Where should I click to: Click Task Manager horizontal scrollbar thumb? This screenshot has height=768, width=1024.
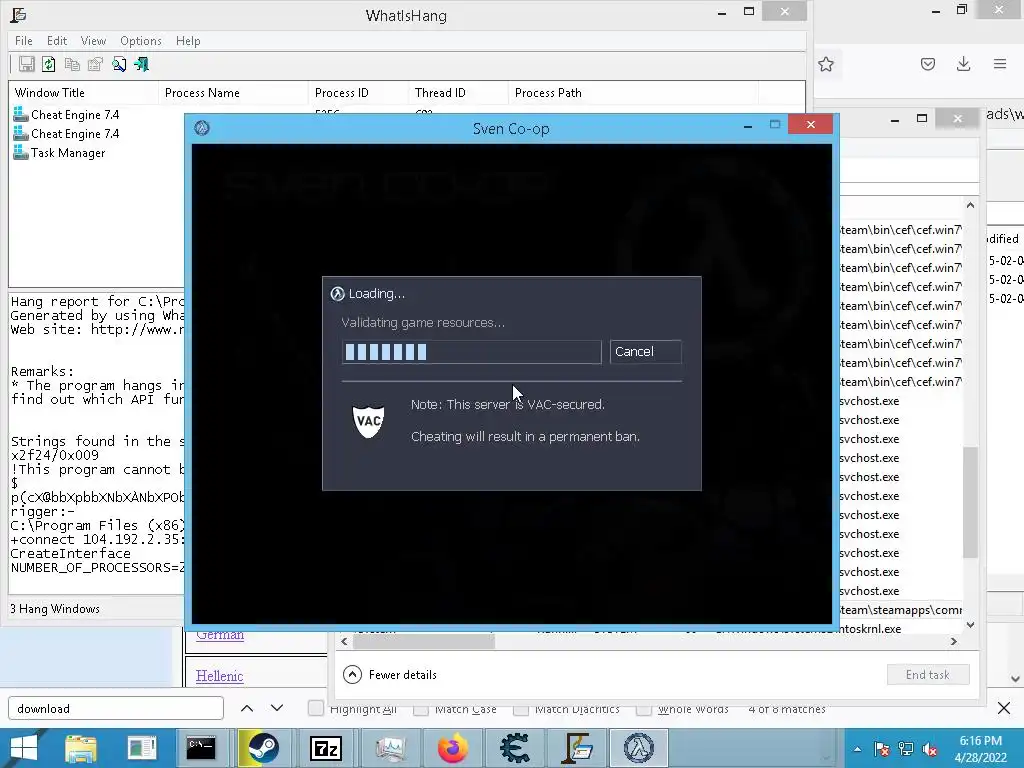coord(424,641)
